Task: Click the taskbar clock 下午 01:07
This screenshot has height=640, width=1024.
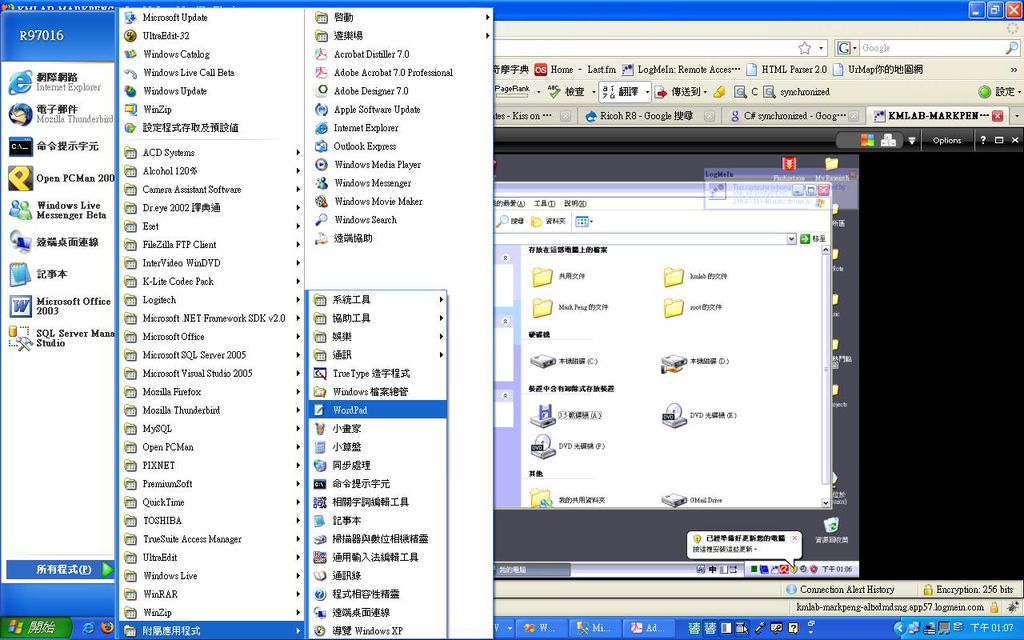Action: click(991, 628)
